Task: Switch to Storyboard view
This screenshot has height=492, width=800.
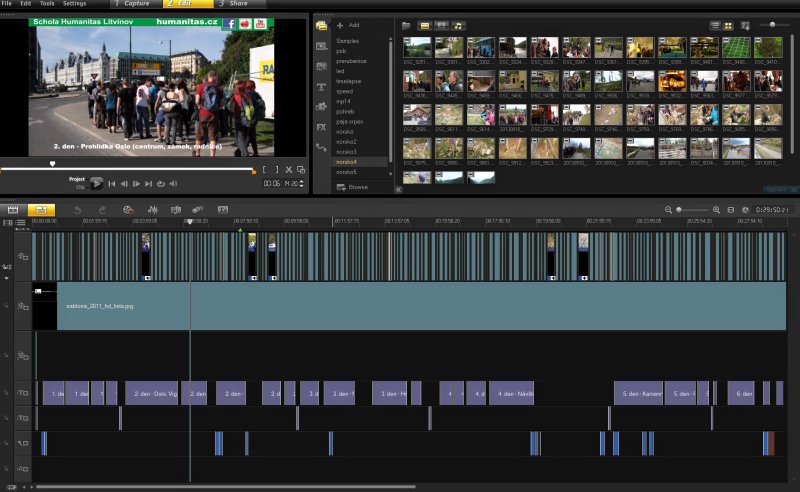Action: click(14, 210)
